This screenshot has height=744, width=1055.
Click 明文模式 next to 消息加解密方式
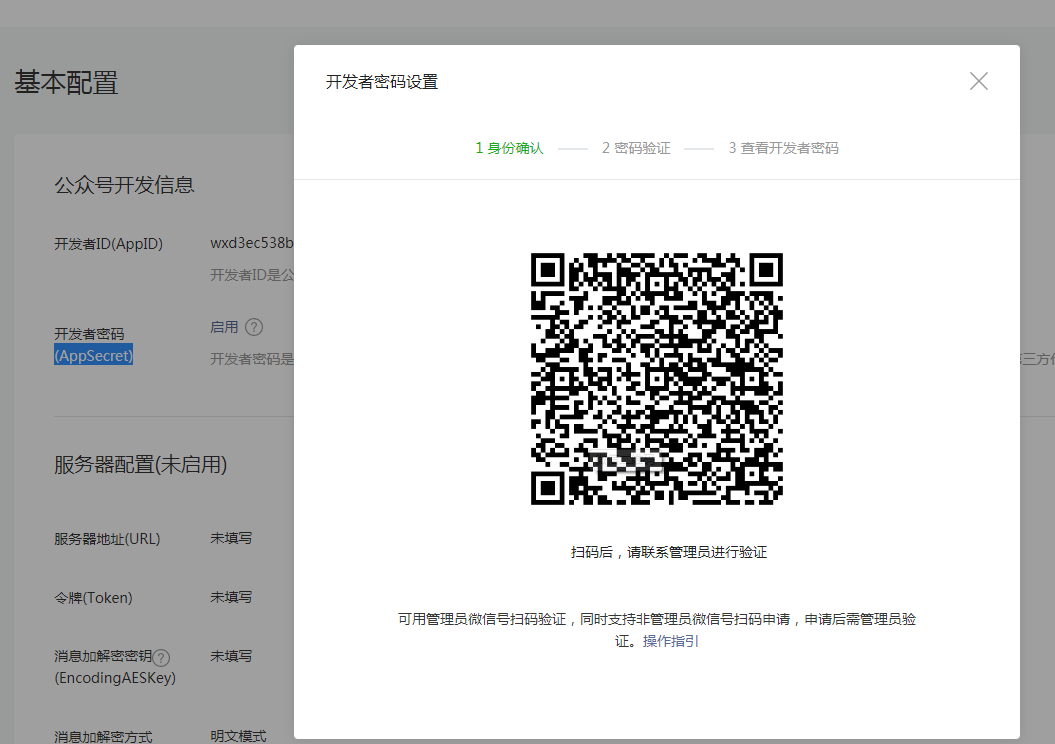[x=238, y=736]
